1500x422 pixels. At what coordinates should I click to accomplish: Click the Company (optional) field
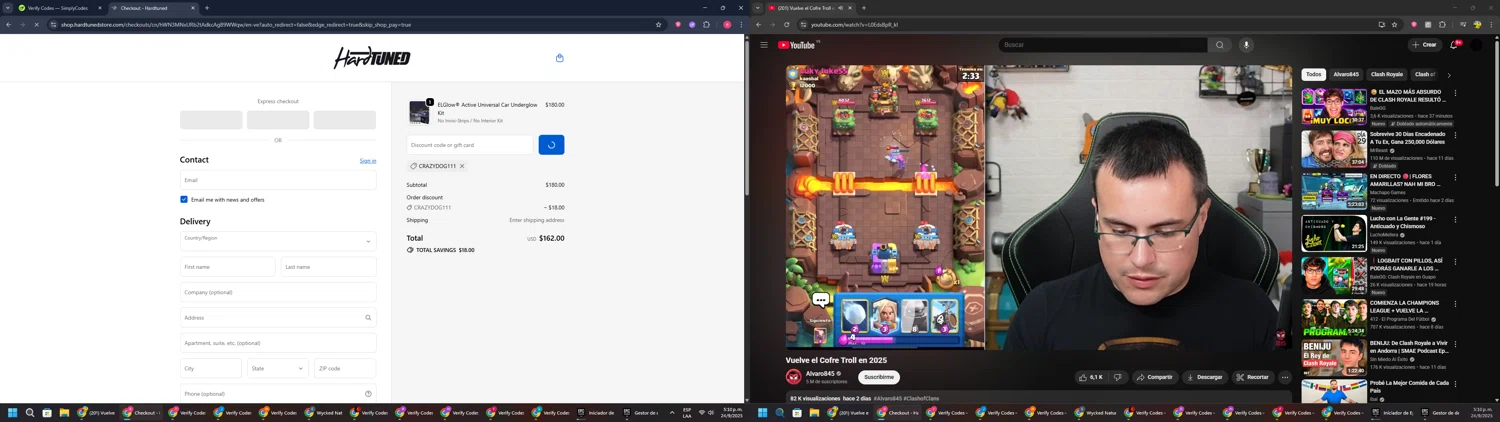(278, 292)
